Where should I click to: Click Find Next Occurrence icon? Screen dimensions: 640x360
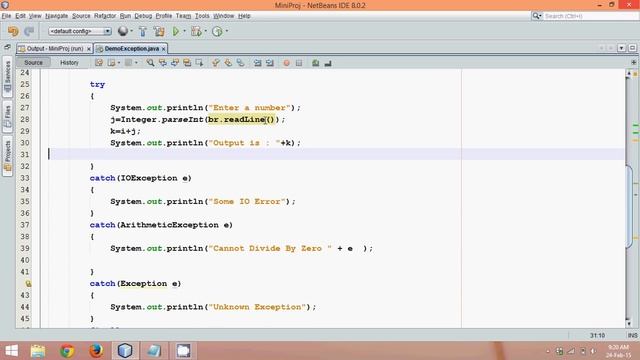tap(175, 63)
